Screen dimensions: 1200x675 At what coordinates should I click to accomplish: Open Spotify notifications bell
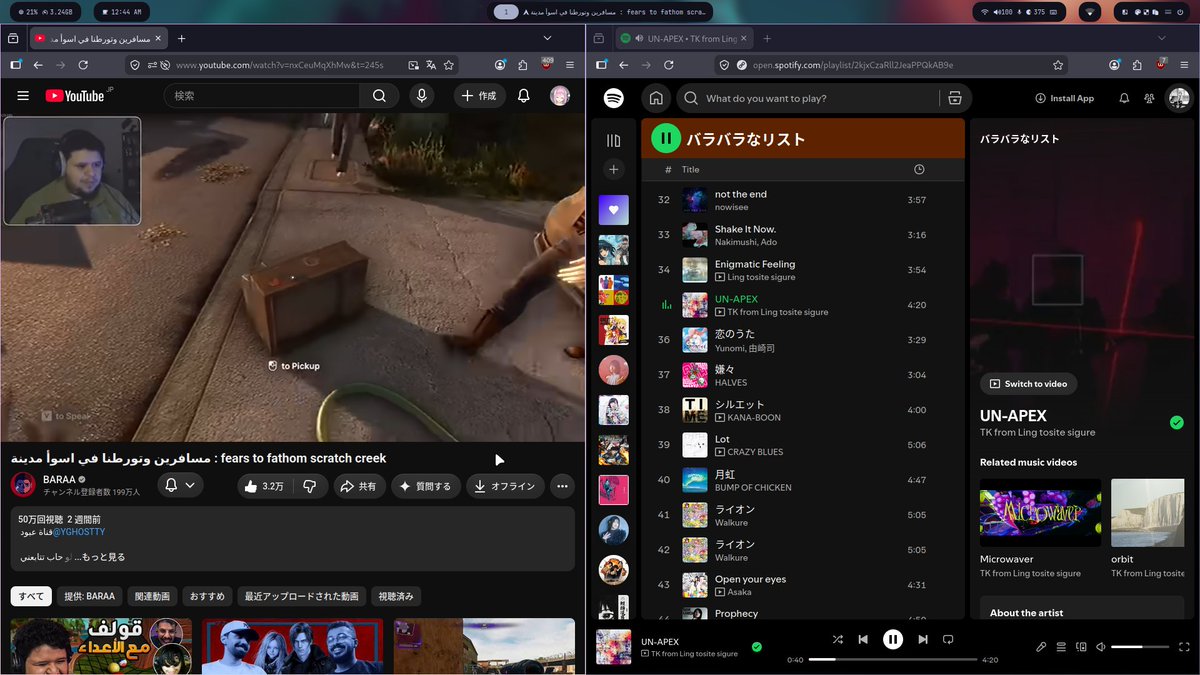pos(1124,98)
